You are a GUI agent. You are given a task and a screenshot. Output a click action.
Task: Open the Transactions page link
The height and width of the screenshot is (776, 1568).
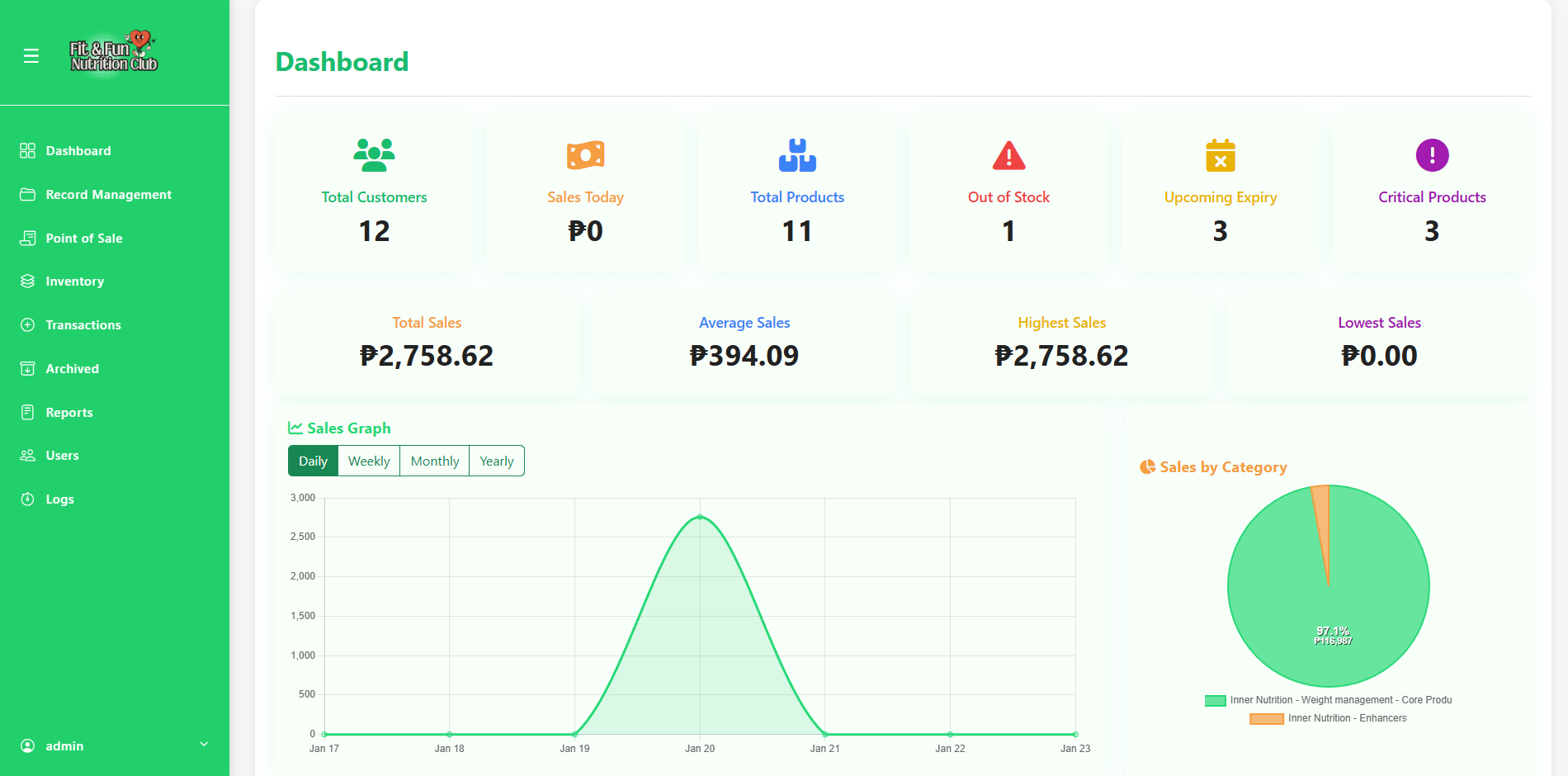pos(83,325)
